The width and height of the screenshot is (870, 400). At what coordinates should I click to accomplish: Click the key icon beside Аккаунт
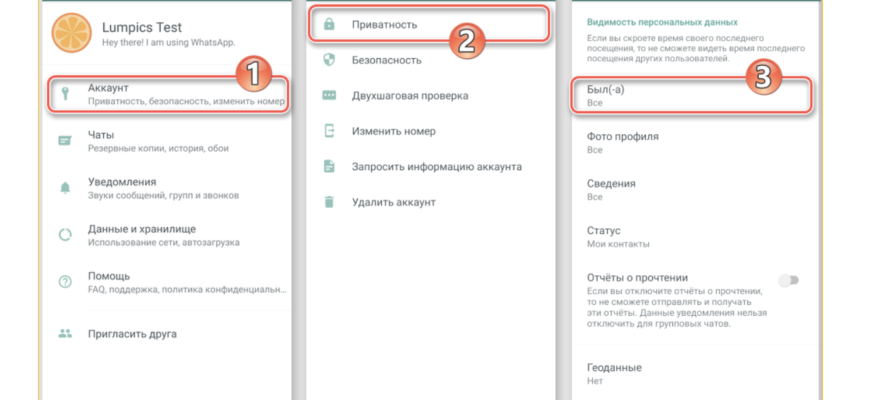click(65, 94)
